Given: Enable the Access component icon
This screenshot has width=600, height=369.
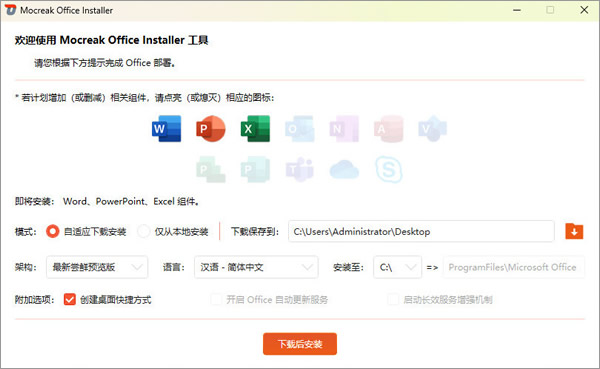Looking at the screenshot, I should coord(388,129).
